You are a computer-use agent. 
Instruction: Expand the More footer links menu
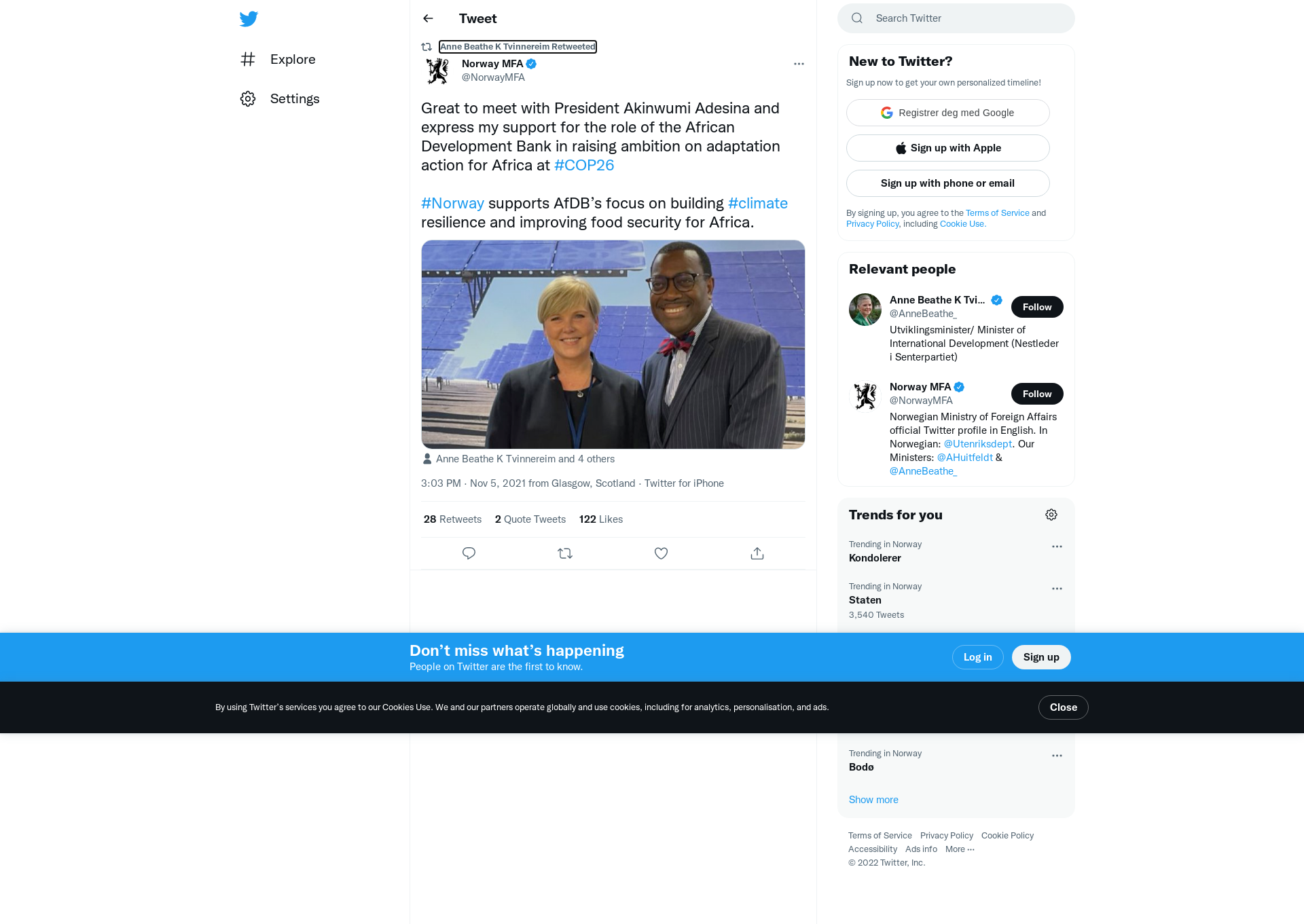tap(960, 849)
